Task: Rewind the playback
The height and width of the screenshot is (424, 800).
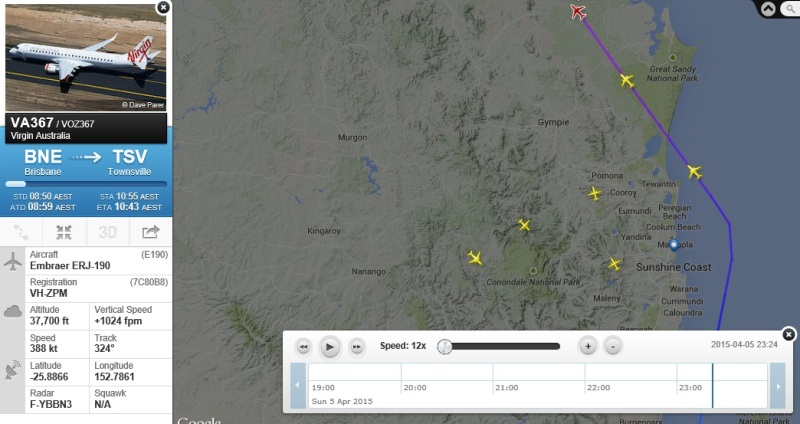Action: (303, 347)
